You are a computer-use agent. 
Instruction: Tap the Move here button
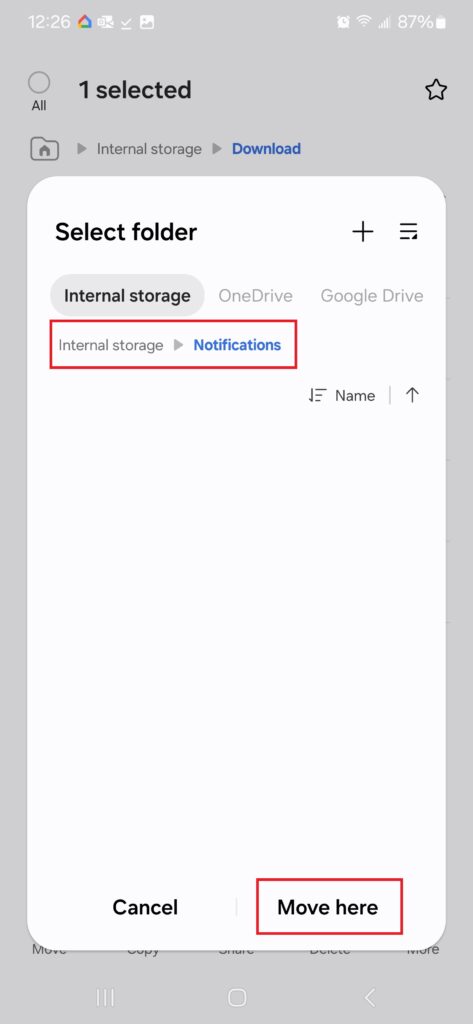coord(328,907)
